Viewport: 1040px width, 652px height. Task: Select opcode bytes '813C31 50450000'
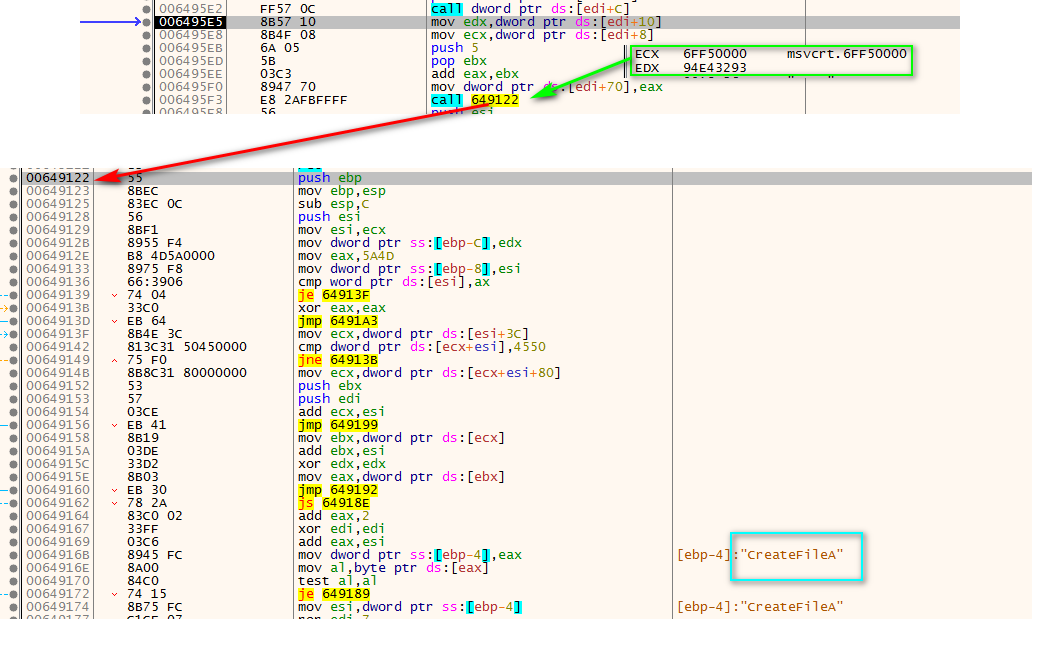187,347
